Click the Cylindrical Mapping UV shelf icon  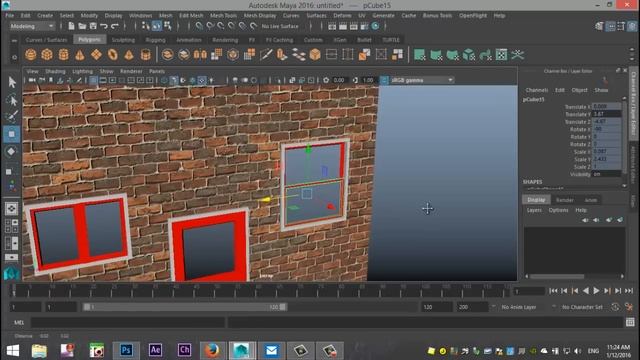(x=436, y=54)
